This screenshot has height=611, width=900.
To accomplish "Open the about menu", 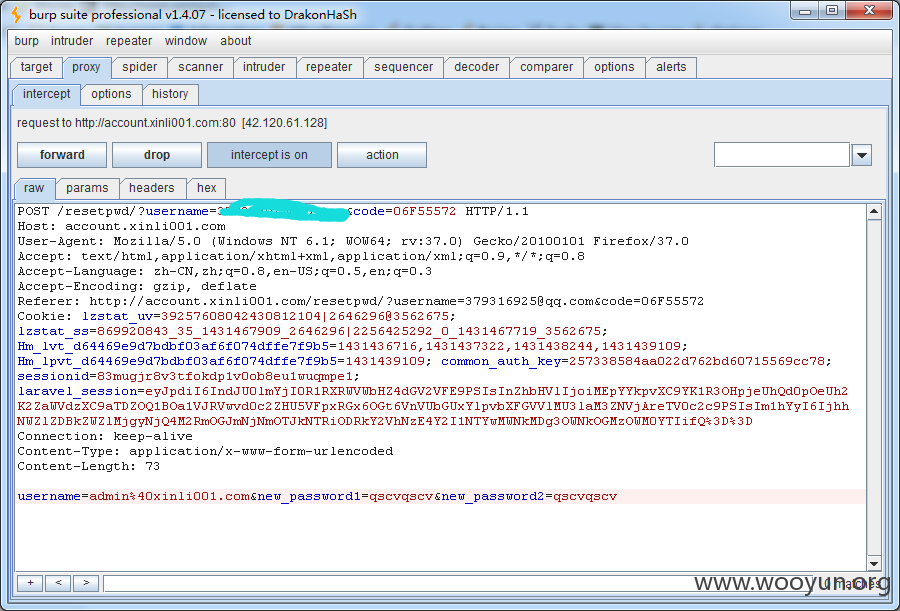I will [235, 41].
